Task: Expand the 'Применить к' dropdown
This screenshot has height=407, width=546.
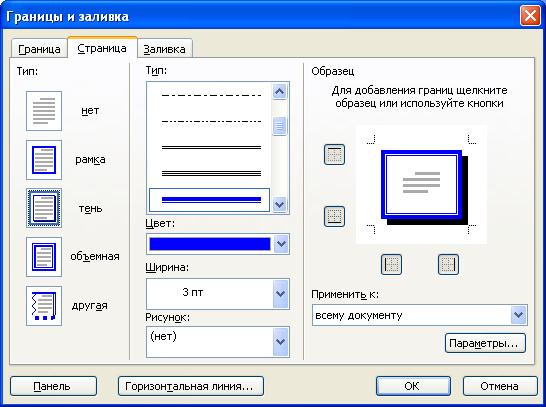Action: coord(518,315)
